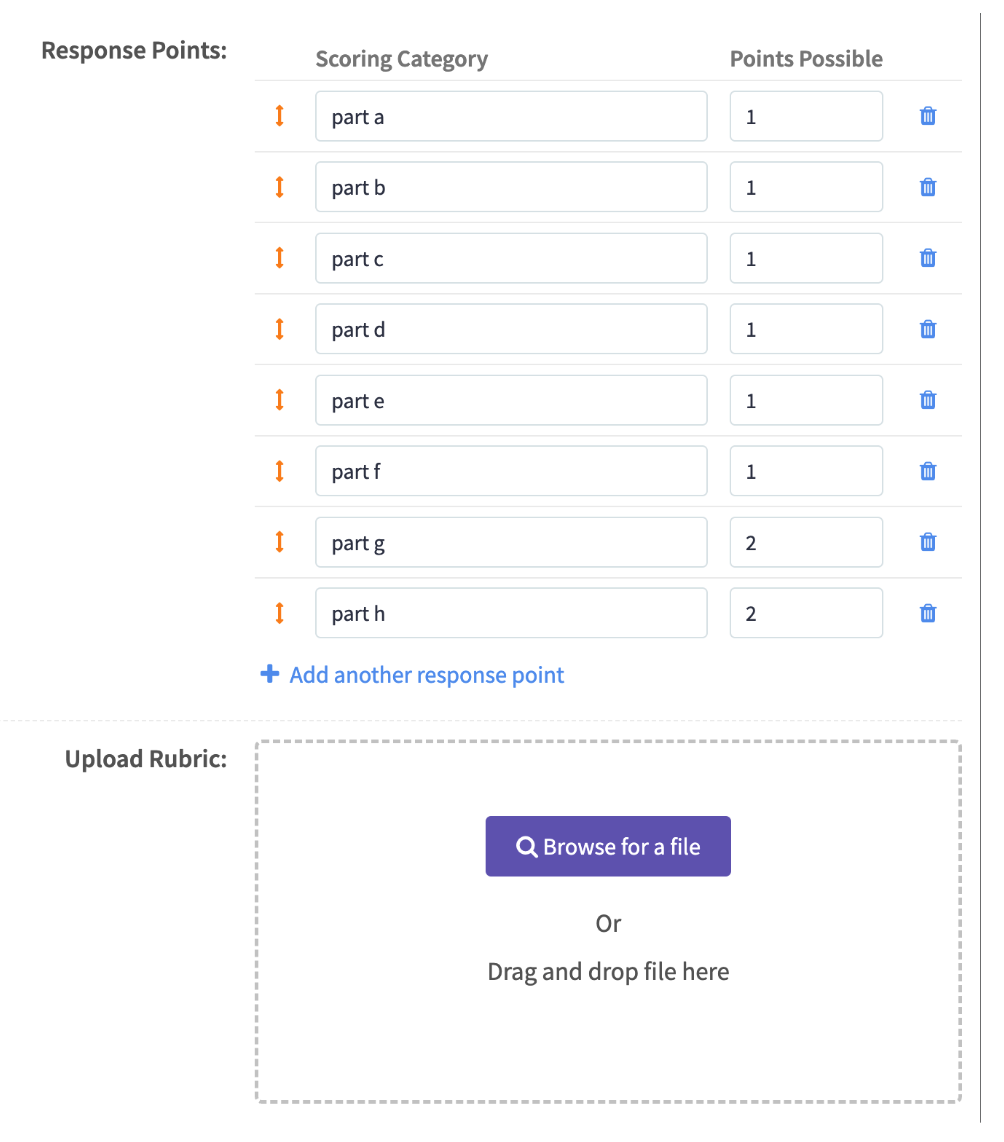This screenshot has height=1142, width=1004.
Task: Delete the part a scoring category
Action: 928,116
